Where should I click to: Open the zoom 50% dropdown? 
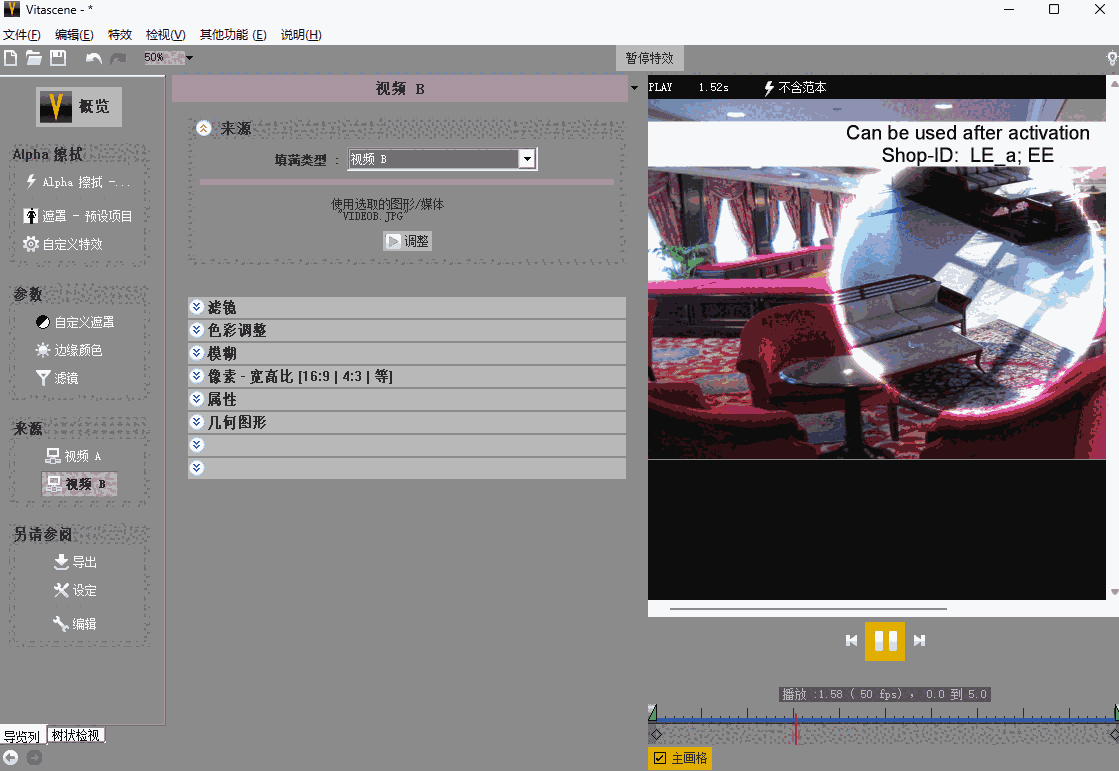click(189, 58)
